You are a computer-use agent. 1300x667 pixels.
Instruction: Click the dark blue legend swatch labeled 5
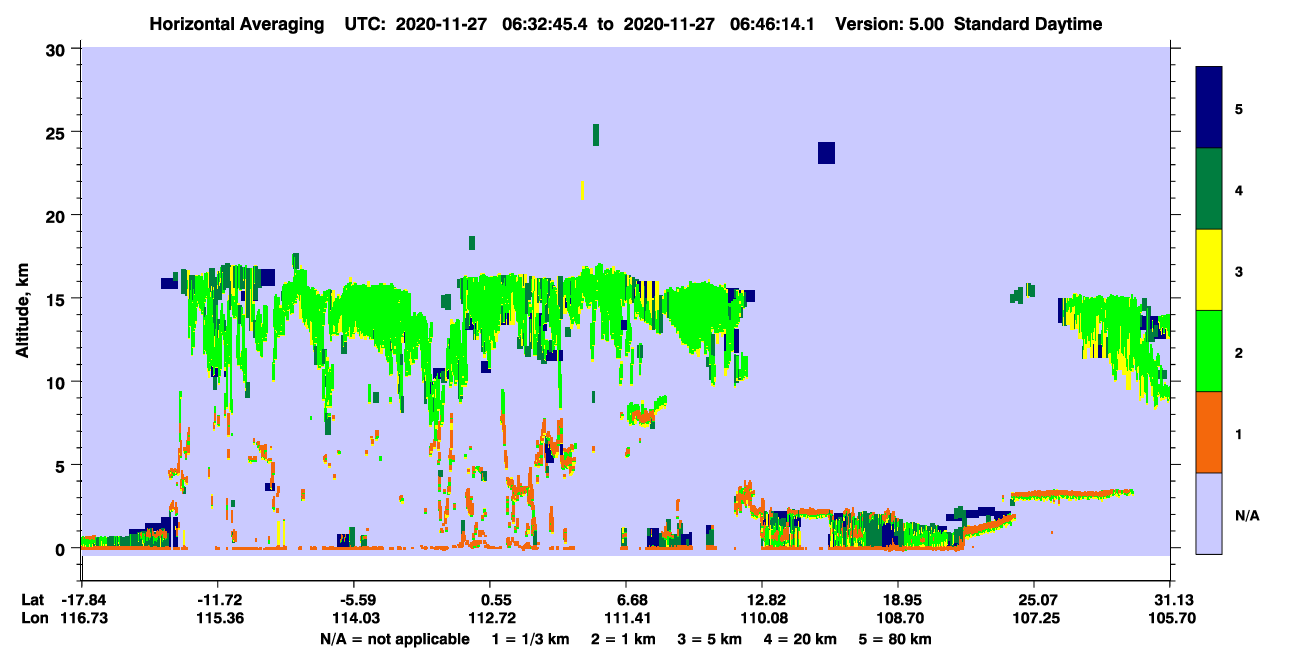point(1209,107)
